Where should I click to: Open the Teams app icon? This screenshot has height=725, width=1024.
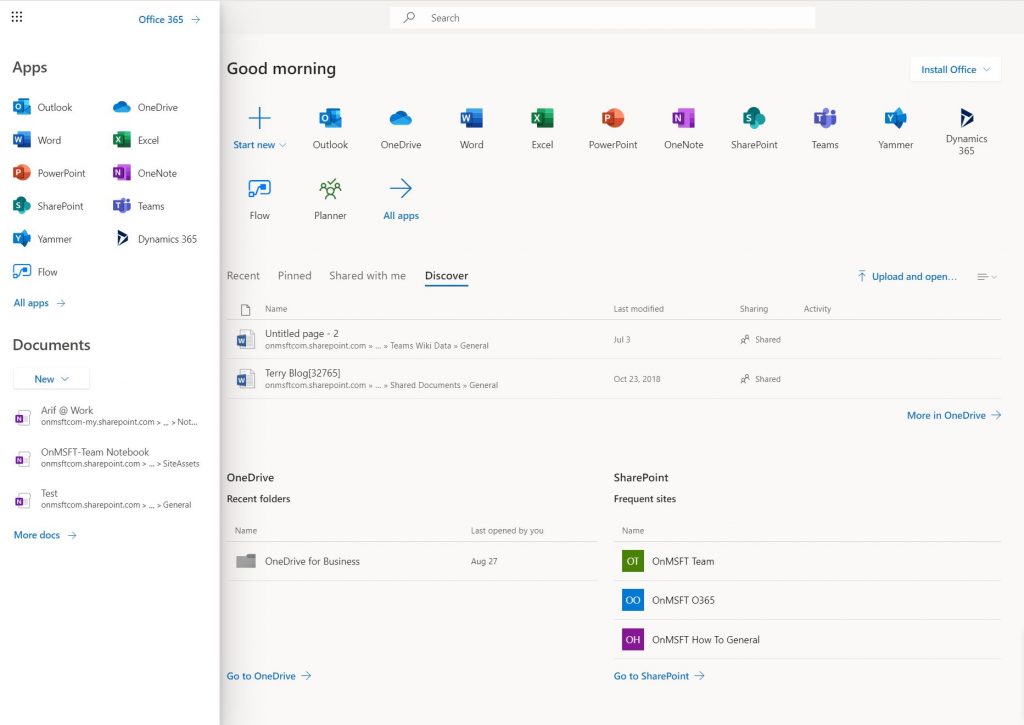824,118
